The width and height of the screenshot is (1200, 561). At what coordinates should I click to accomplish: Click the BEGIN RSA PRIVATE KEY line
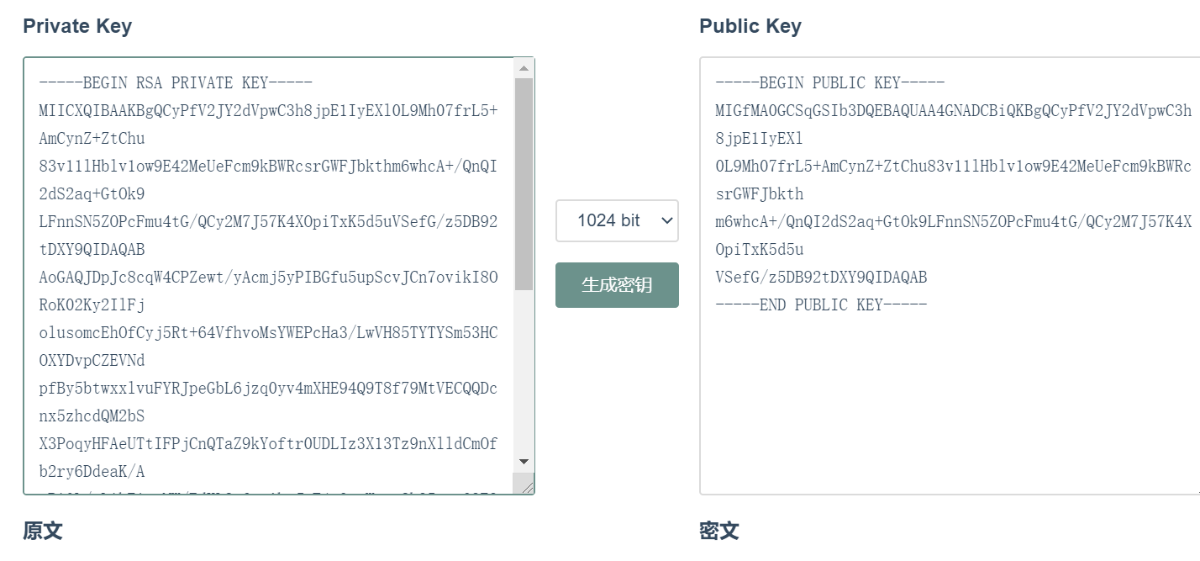coord(176,82)
